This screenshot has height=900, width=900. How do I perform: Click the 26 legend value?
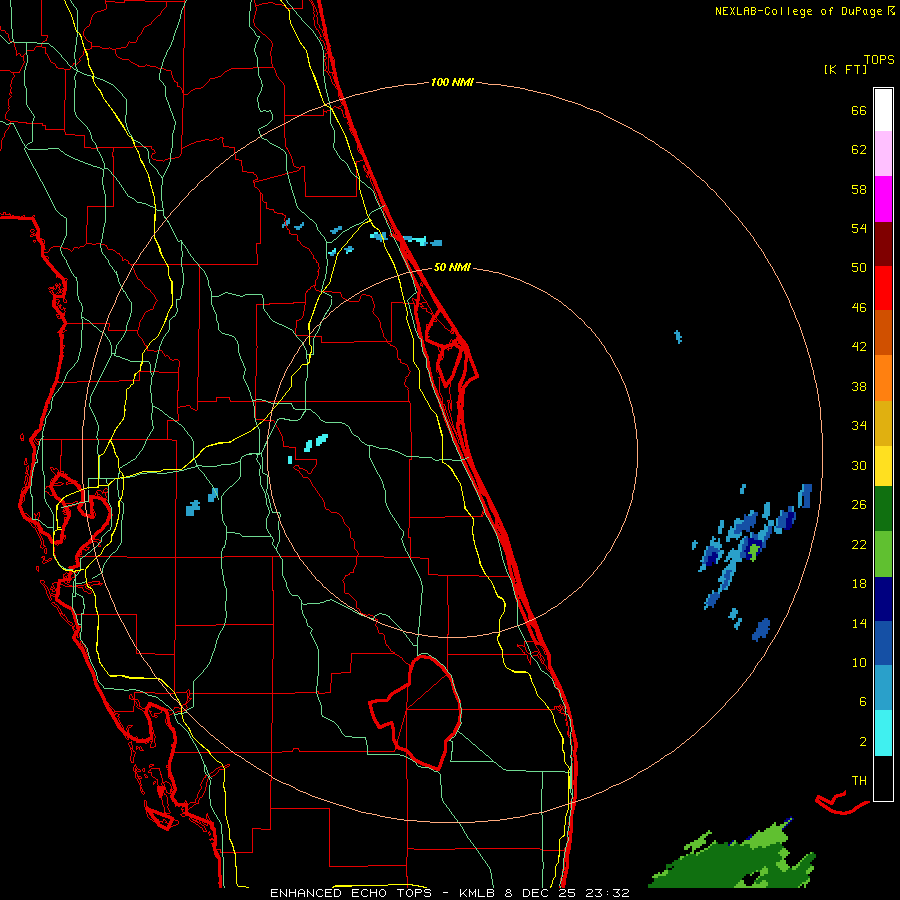click(x=859, y=505)
